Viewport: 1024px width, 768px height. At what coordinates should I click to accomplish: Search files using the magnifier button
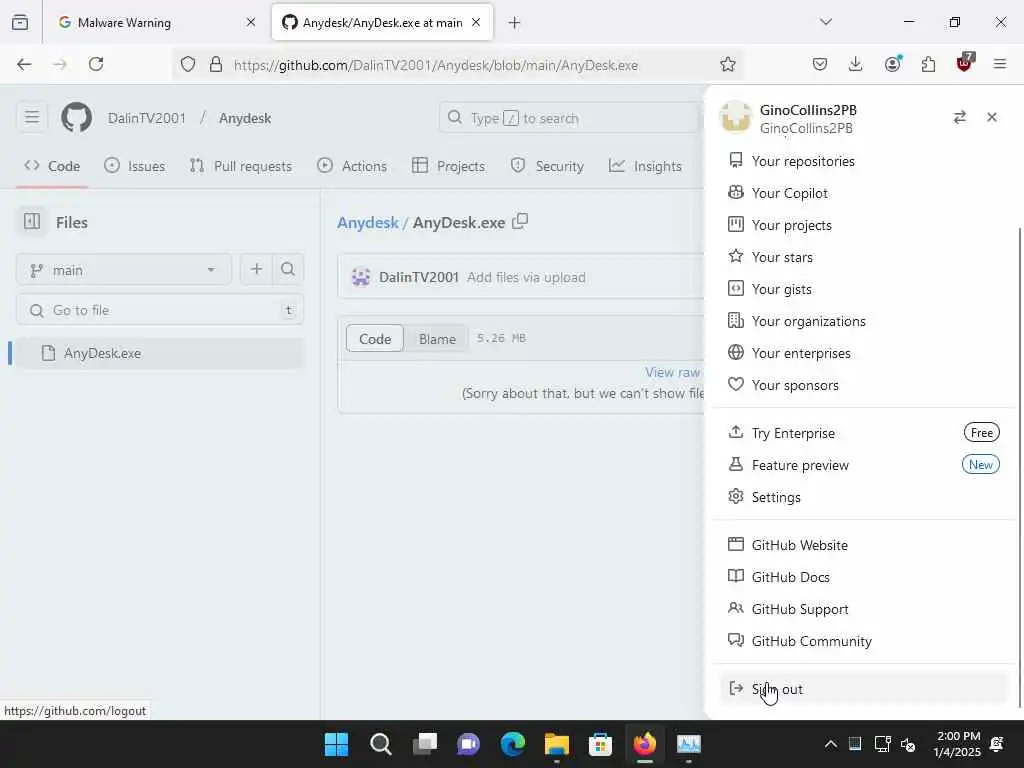pos(288,269)
